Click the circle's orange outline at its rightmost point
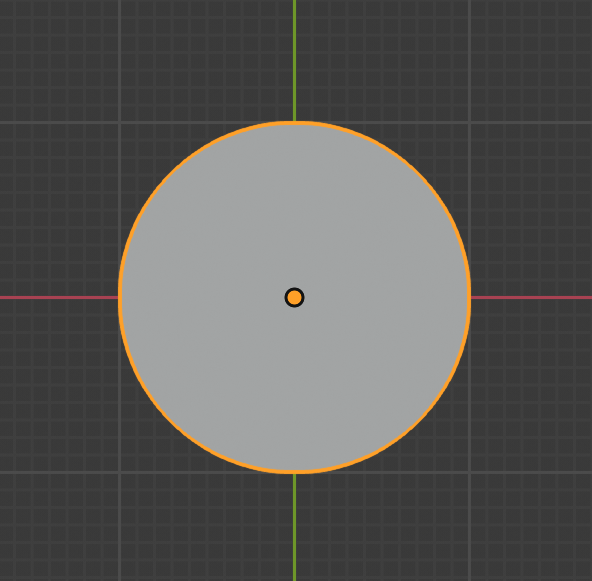This screenshot has height=581, width=592. (x=469, y=297)
